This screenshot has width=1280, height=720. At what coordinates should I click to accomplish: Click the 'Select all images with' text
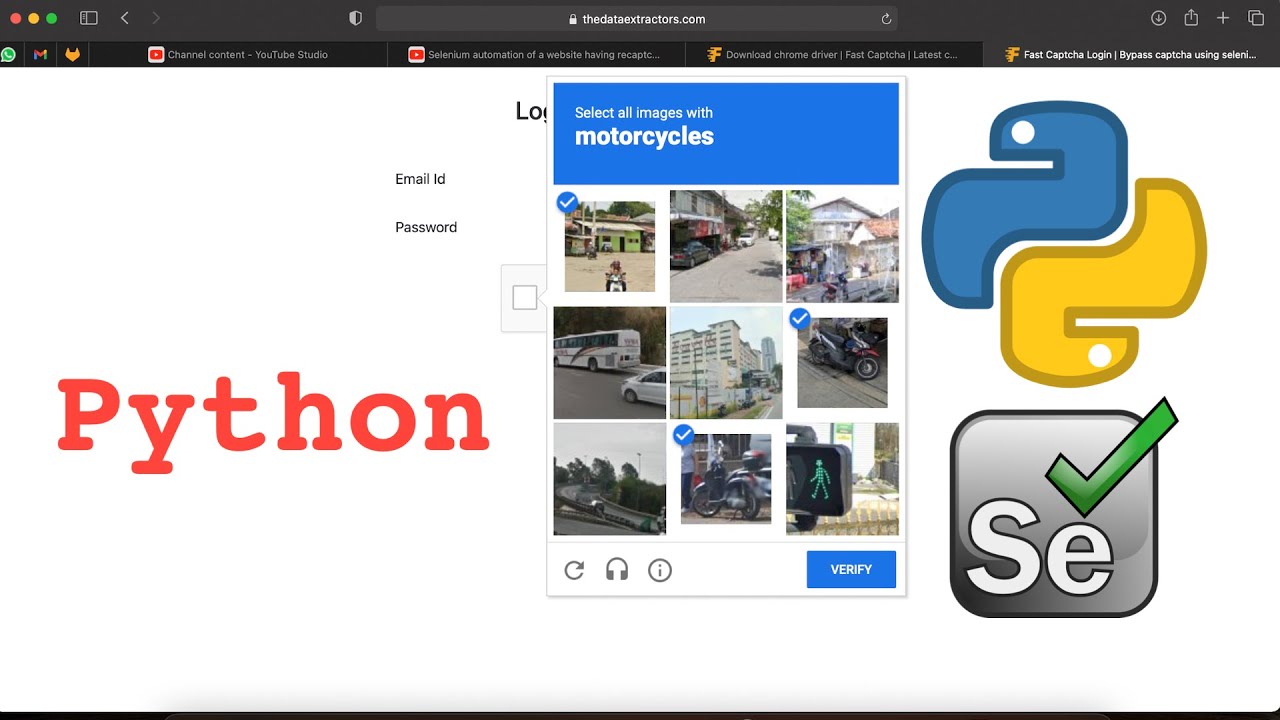pyautogui.click(x=644, y=113)
